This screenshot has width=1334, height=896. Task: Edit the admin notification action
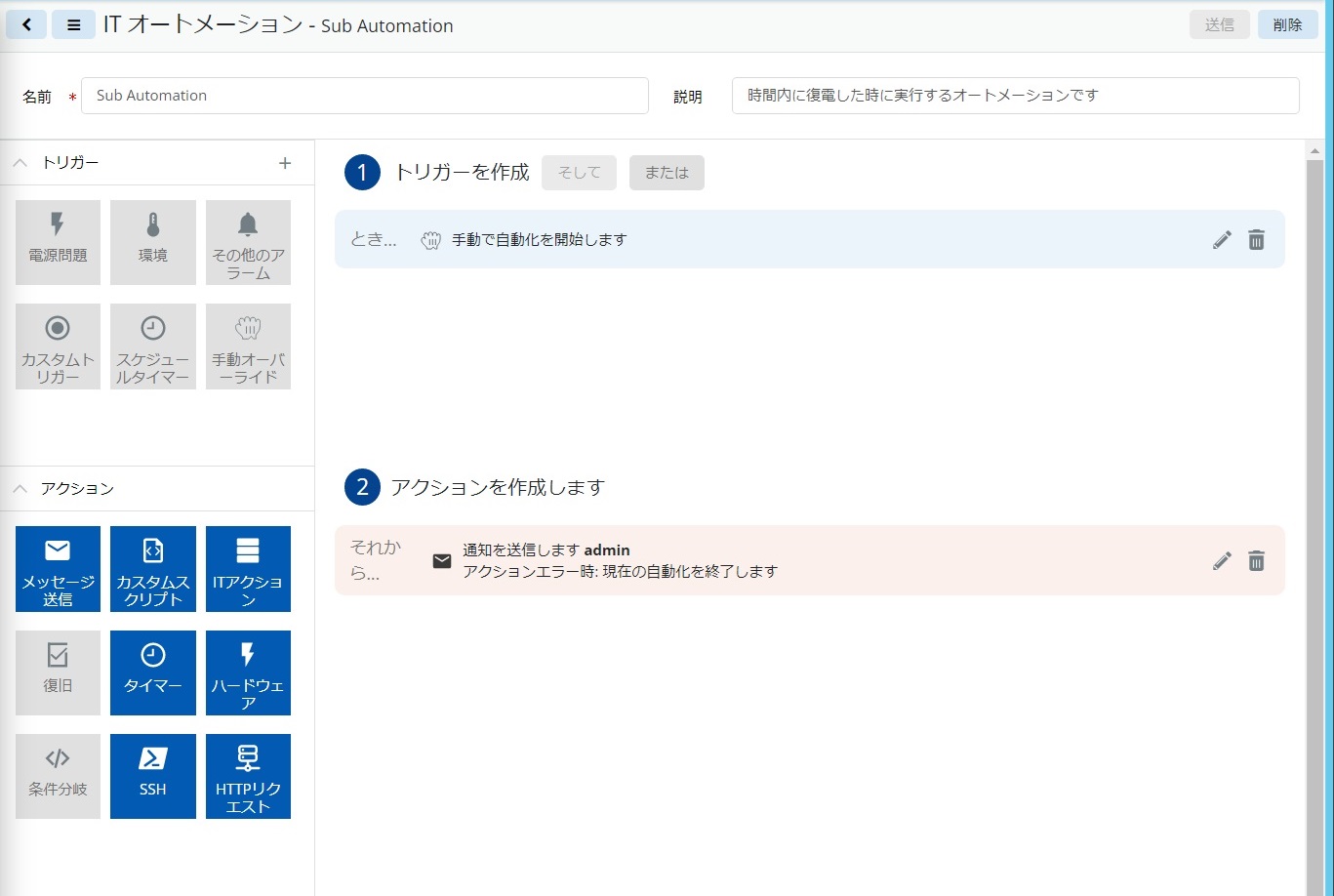1222,561
